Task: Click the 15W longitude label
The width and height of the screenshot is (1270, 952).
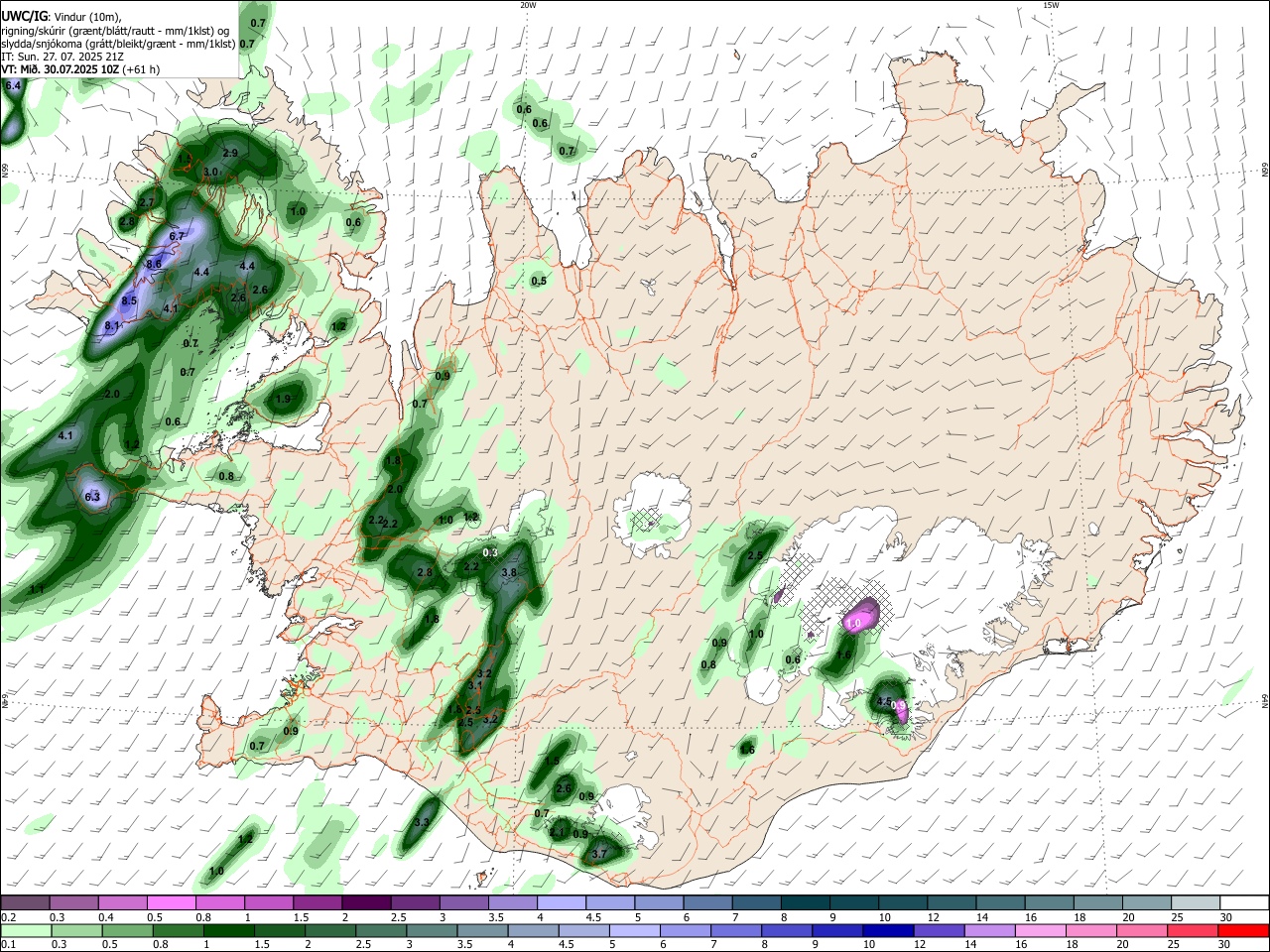Action: coord(1051,5)
